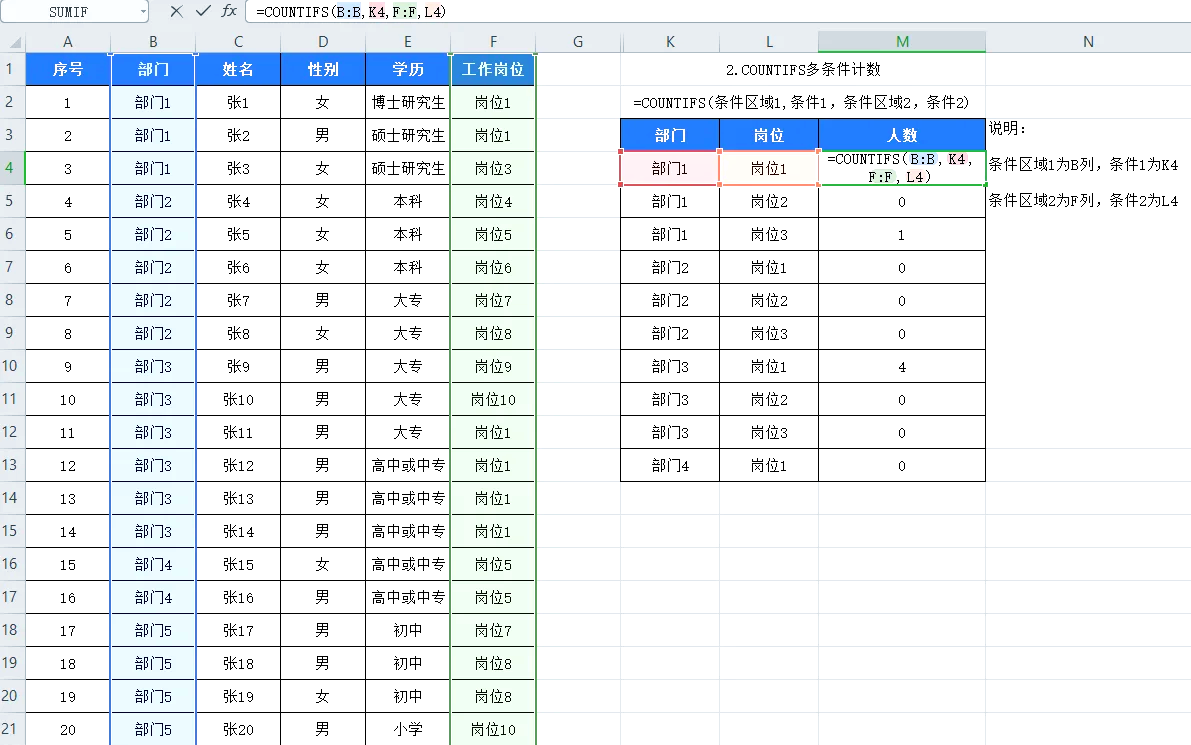Click header cell 学历
The width and height of the screenshot is (1191, 745).
tap(408, 69)
